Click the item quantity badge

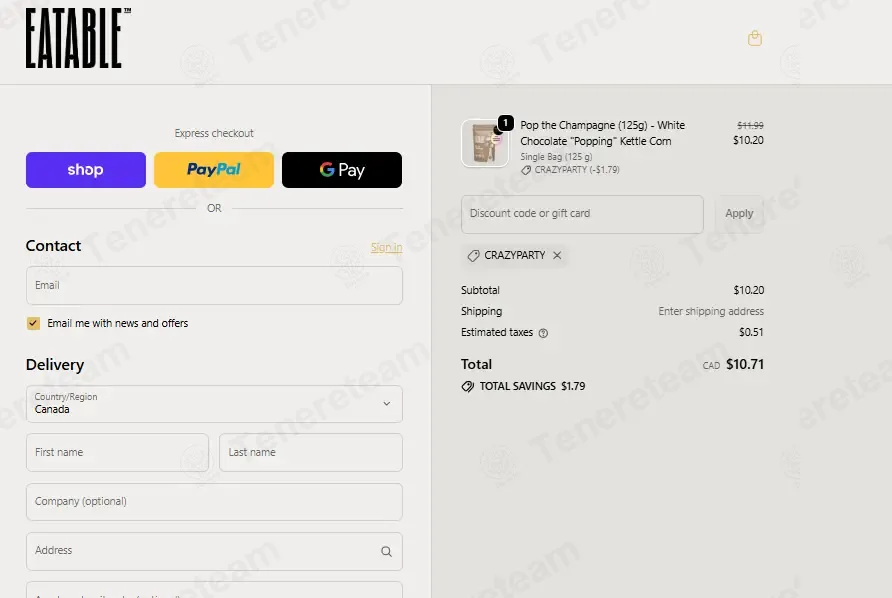point(505,123)
